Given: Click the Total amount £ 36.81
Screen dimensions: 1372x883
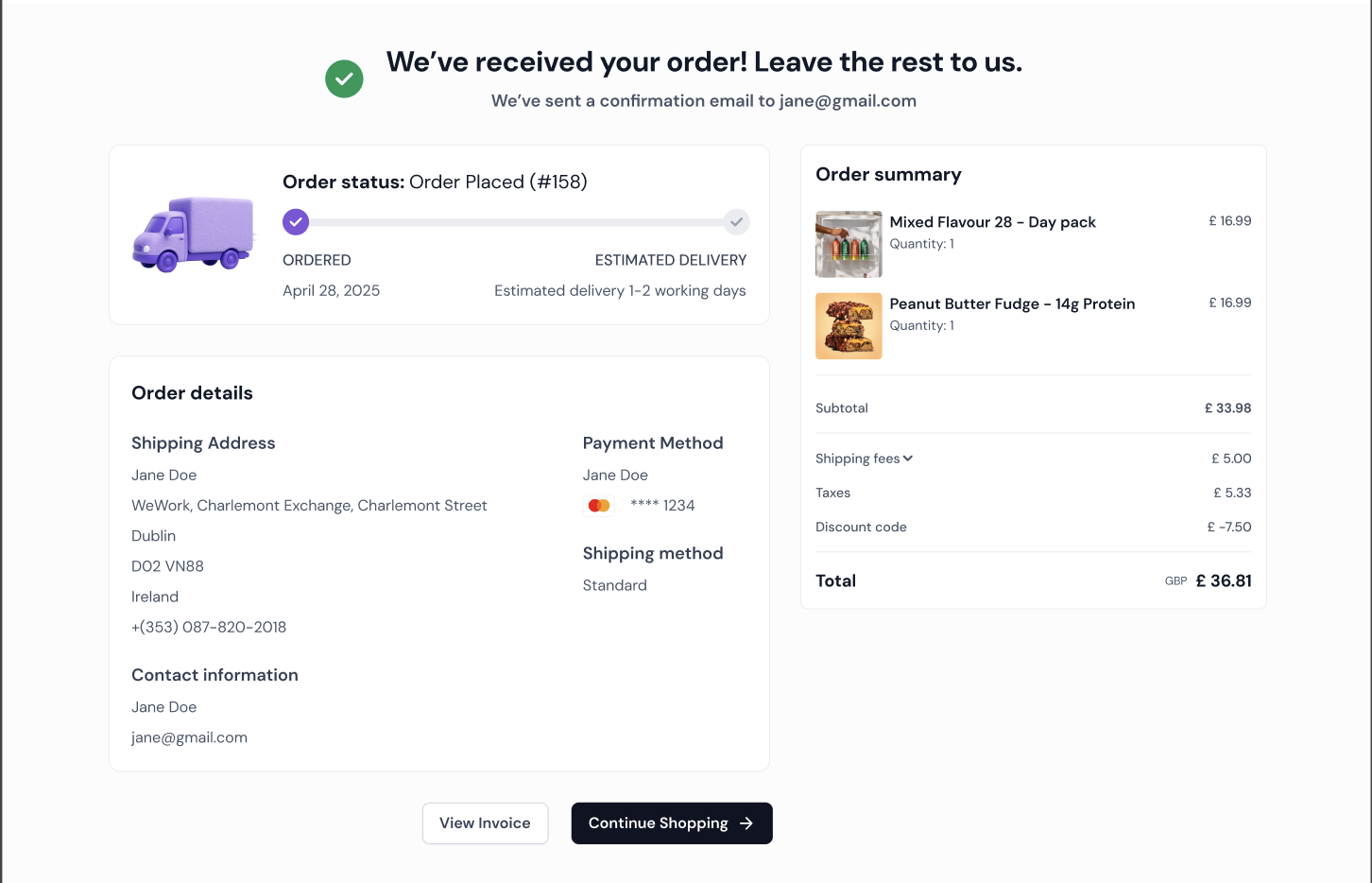Looking at the screenshot, I should (1224, 581).
